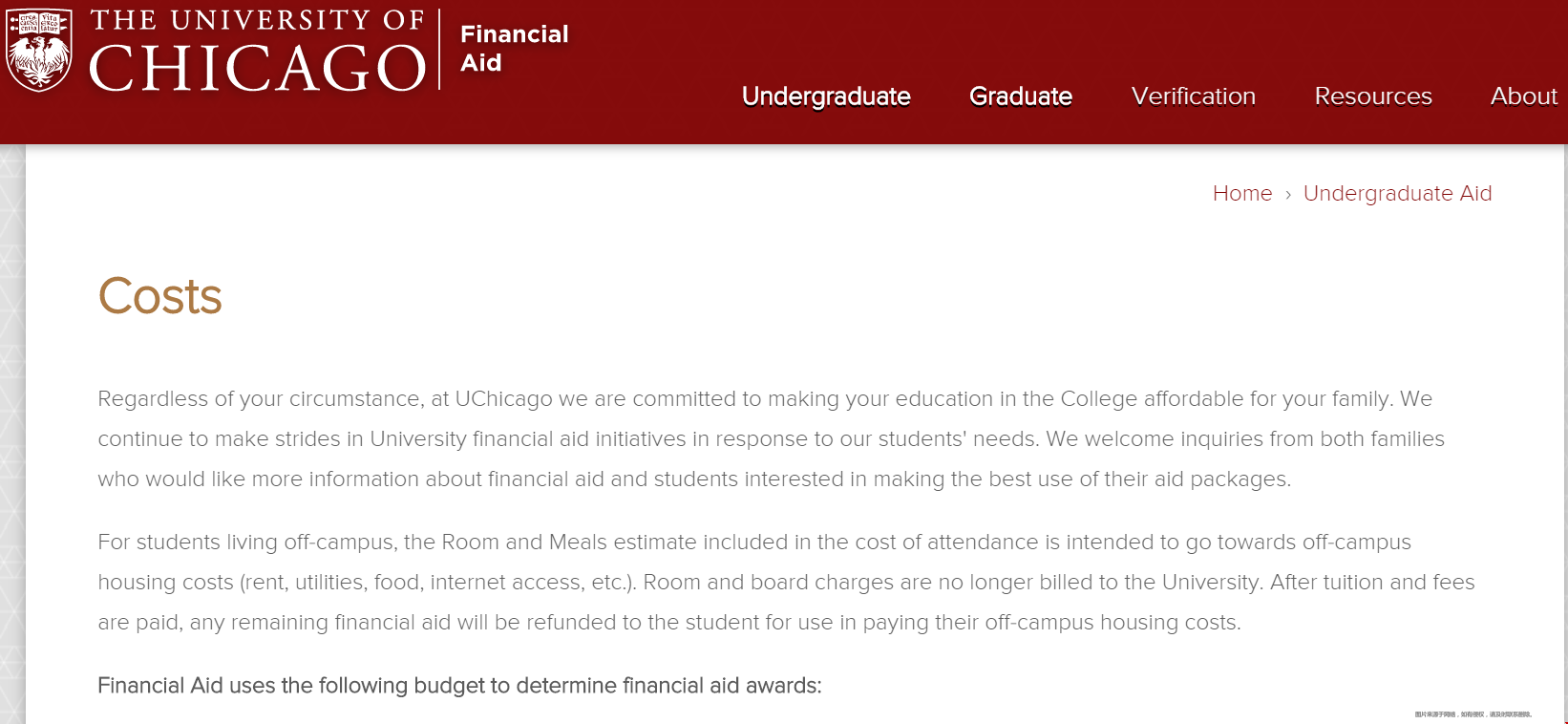
Task: Click the Undergraduate Aid breadcrumb link
Action: 1396,193
